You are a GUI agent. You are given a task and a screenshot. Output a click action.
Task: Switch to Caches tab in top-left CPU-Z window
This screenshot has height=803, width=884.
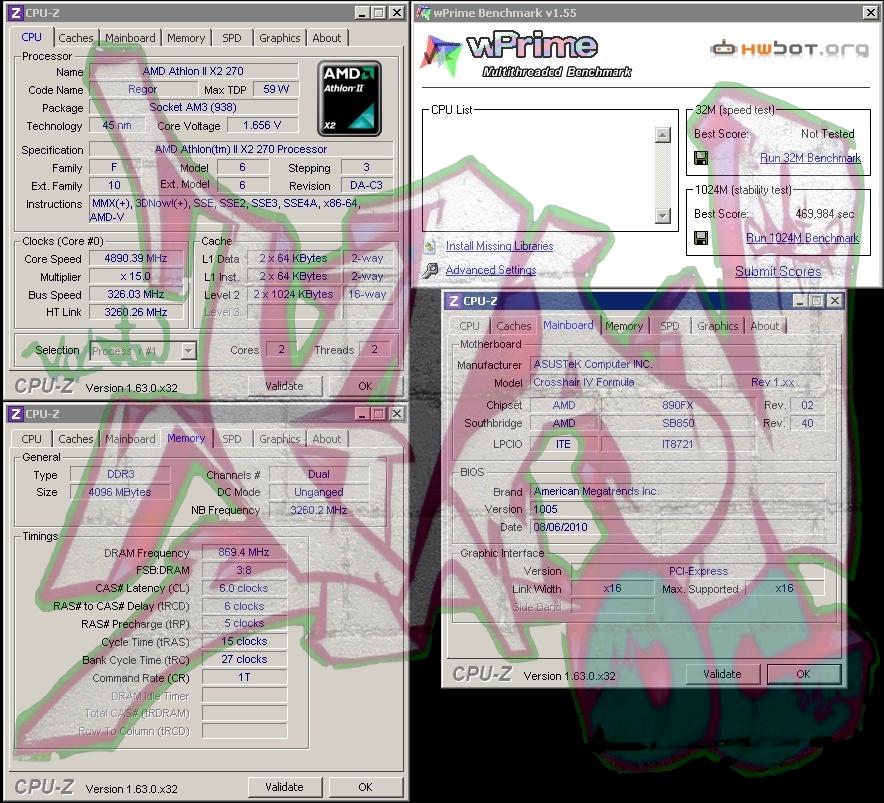point(76,38)
